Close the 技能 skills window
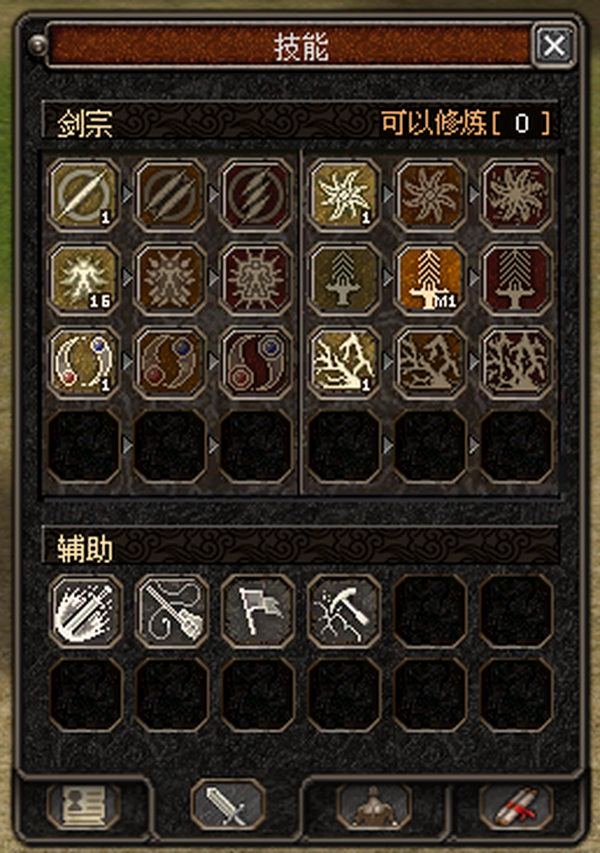The width and height of the screenshot is (600, 853). click(553, 45)
